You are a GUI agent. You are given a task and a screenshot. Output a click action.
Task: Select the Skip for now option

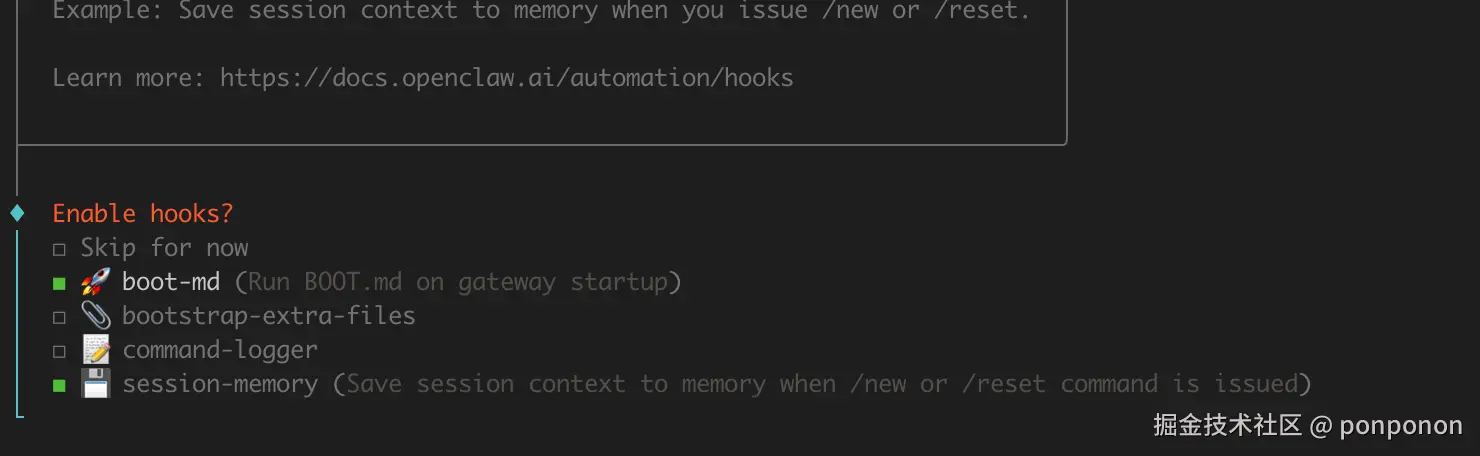(x=164, y=248)
